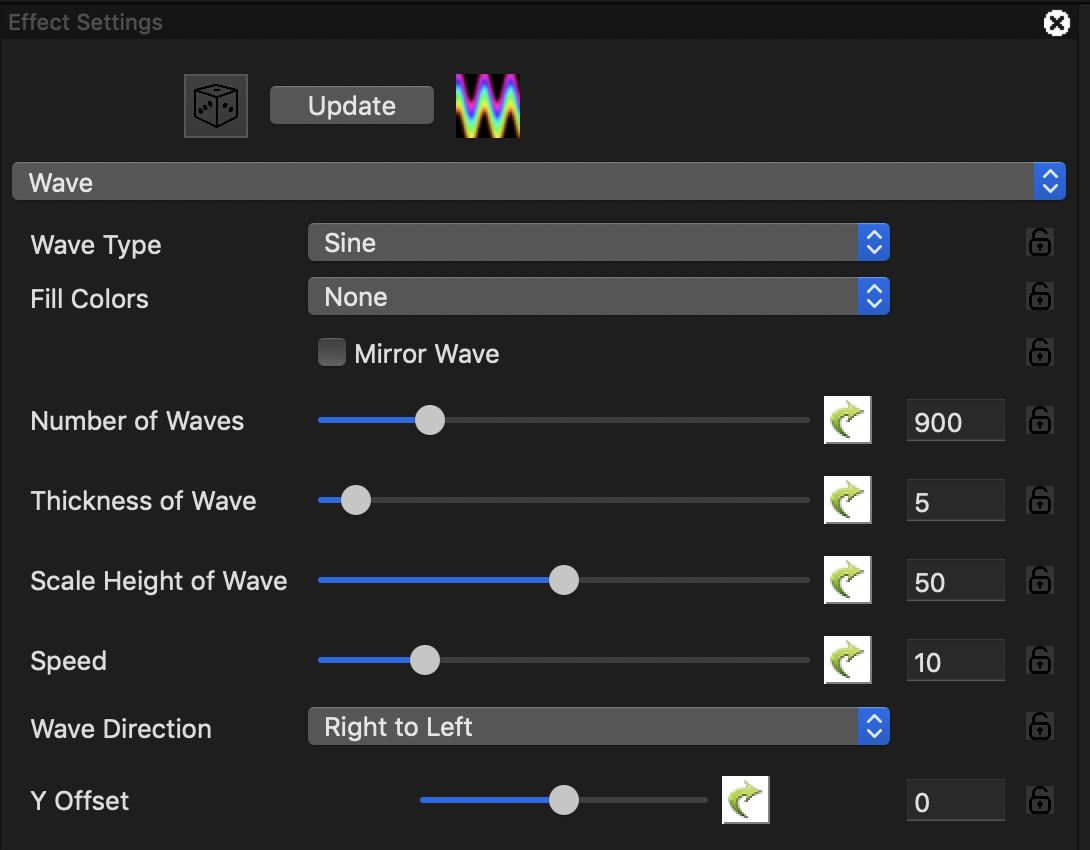
Task: Toggle the lock icon for Fill Colors
Action: tap(1040, 297)
